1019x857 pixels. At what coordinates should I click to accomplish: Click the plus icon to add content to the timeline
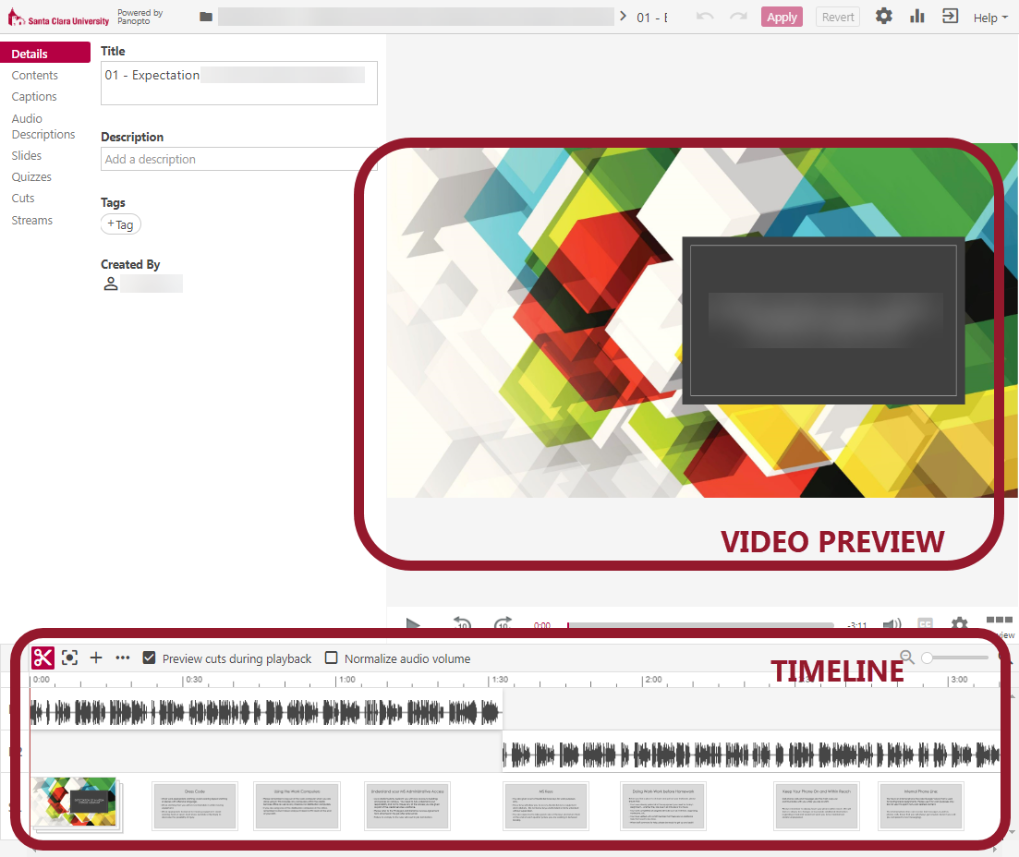pos(96,657)
